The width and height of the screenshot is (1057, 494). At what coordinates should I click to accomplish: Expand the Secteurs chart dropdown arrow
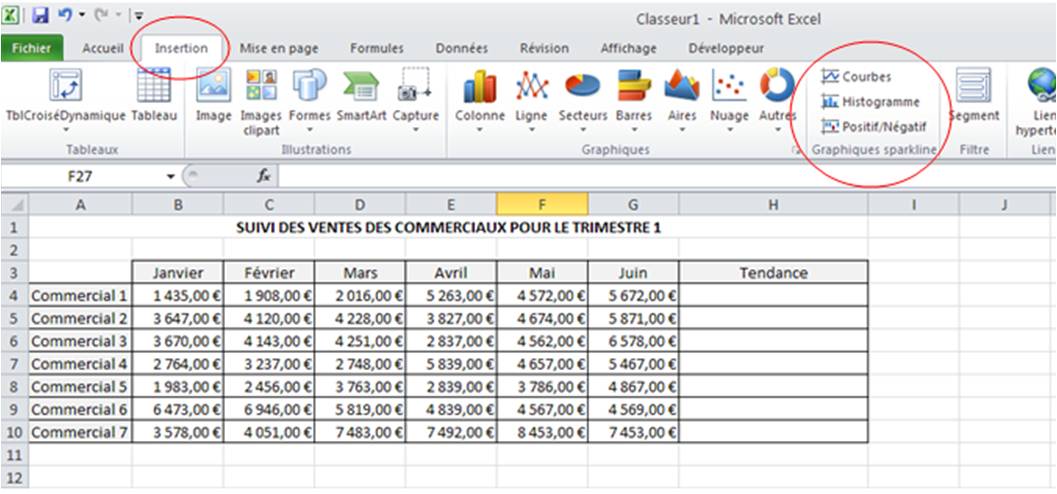(583, 129)
